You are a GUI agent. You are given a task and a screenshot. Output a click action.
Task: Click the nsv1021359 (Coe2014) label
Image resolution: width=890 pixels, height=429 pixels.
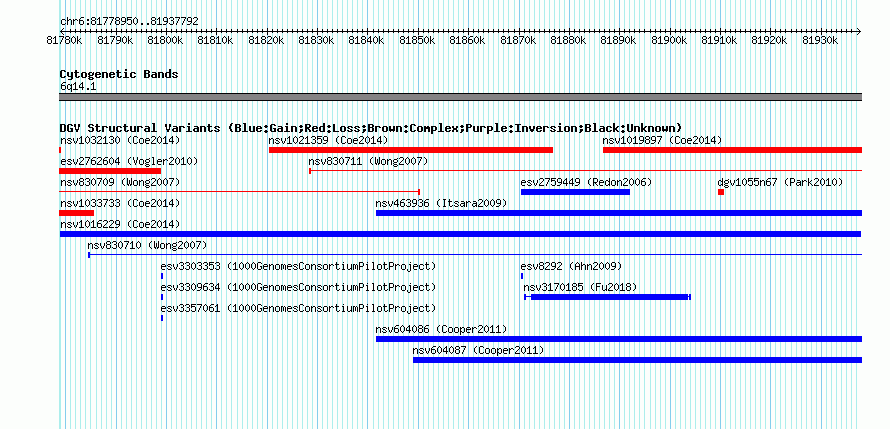coord(329,140)
